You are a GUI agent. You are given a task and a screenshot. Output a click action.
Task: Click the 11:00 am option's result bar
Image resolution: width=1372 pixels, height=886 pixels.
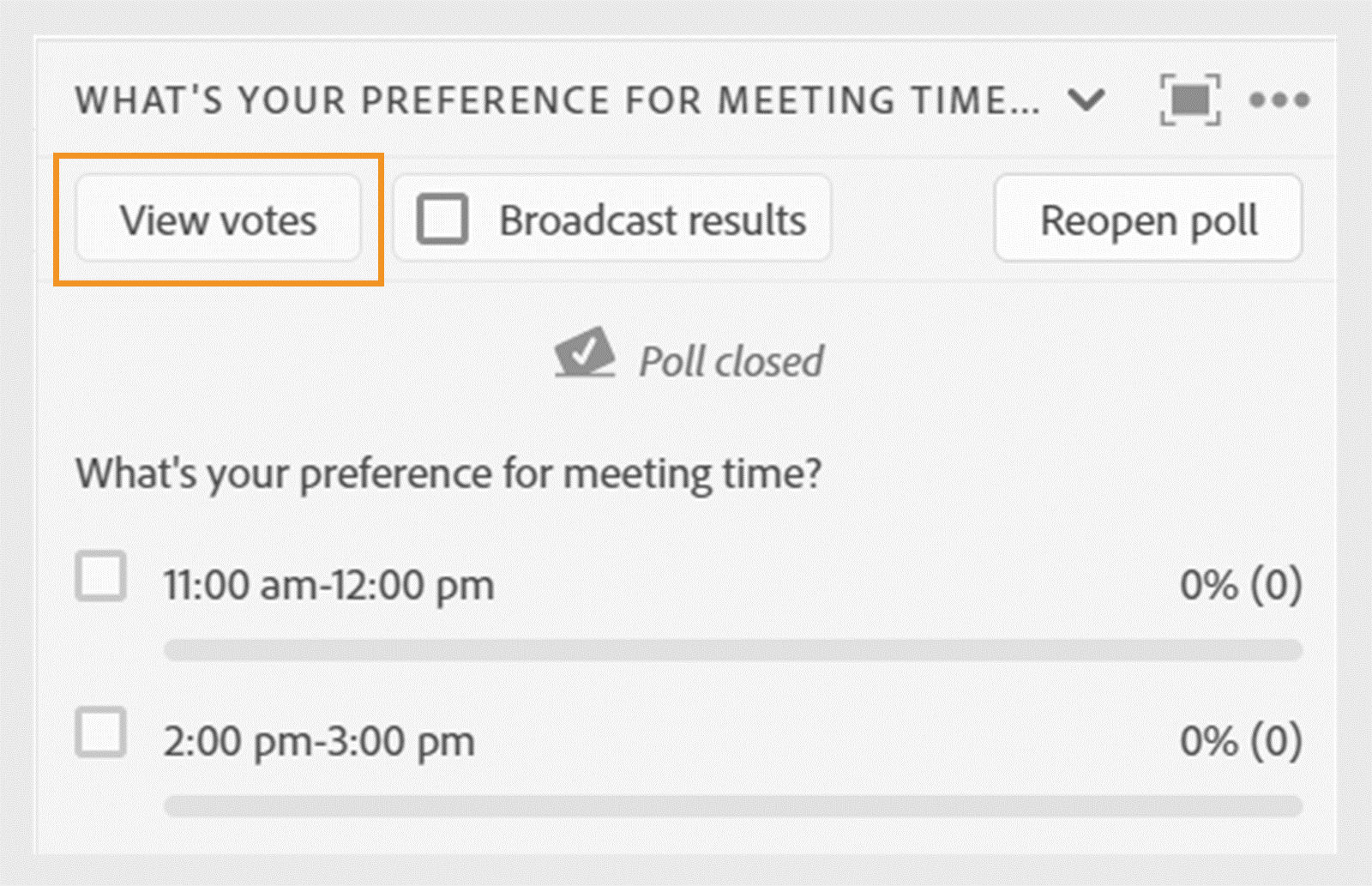click(733, 650)
